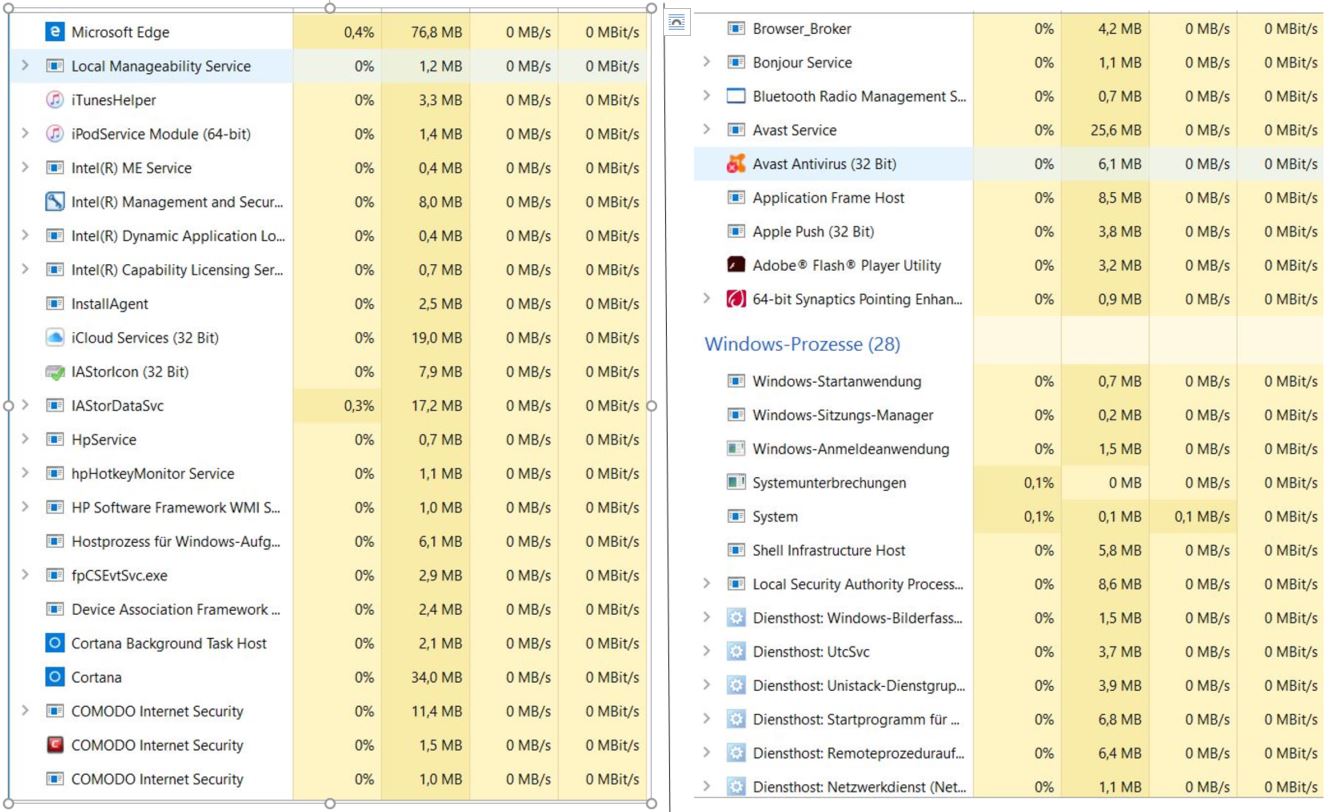Image resolution: width=1331 pixels, height=812 pixels.
Task: Click the Windows-Anmeldeanwendung icon
Action: 736,449
